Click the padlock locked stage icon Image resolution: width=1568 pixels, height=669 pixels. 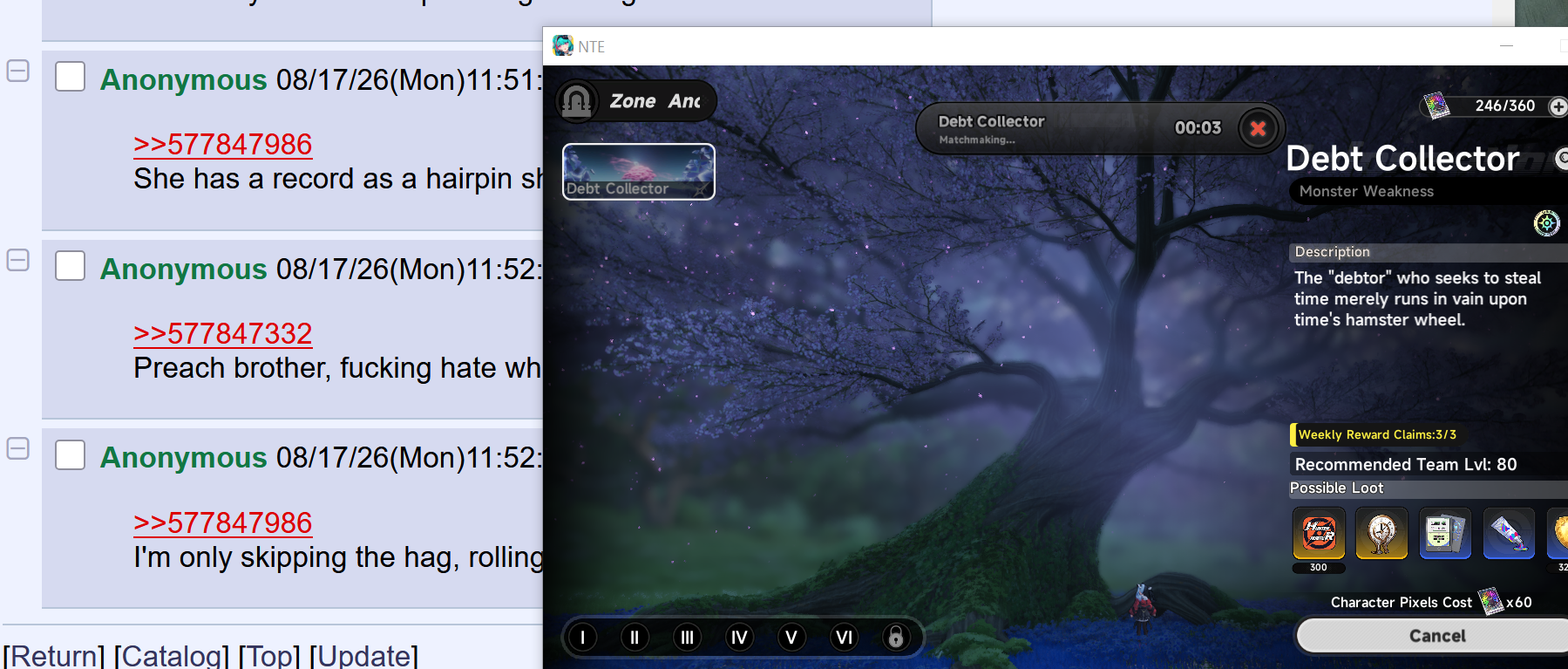(x=895, y=638)
